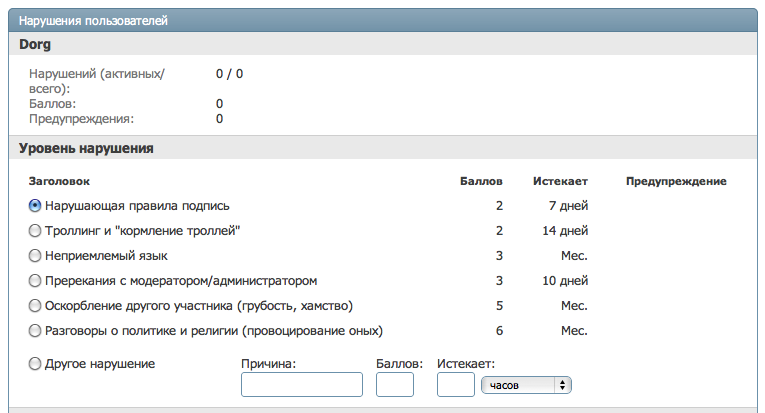Choose 'Разговоры о политике и религии' option
This screenshot has width=765, height=413.
(x=35, y=331)
